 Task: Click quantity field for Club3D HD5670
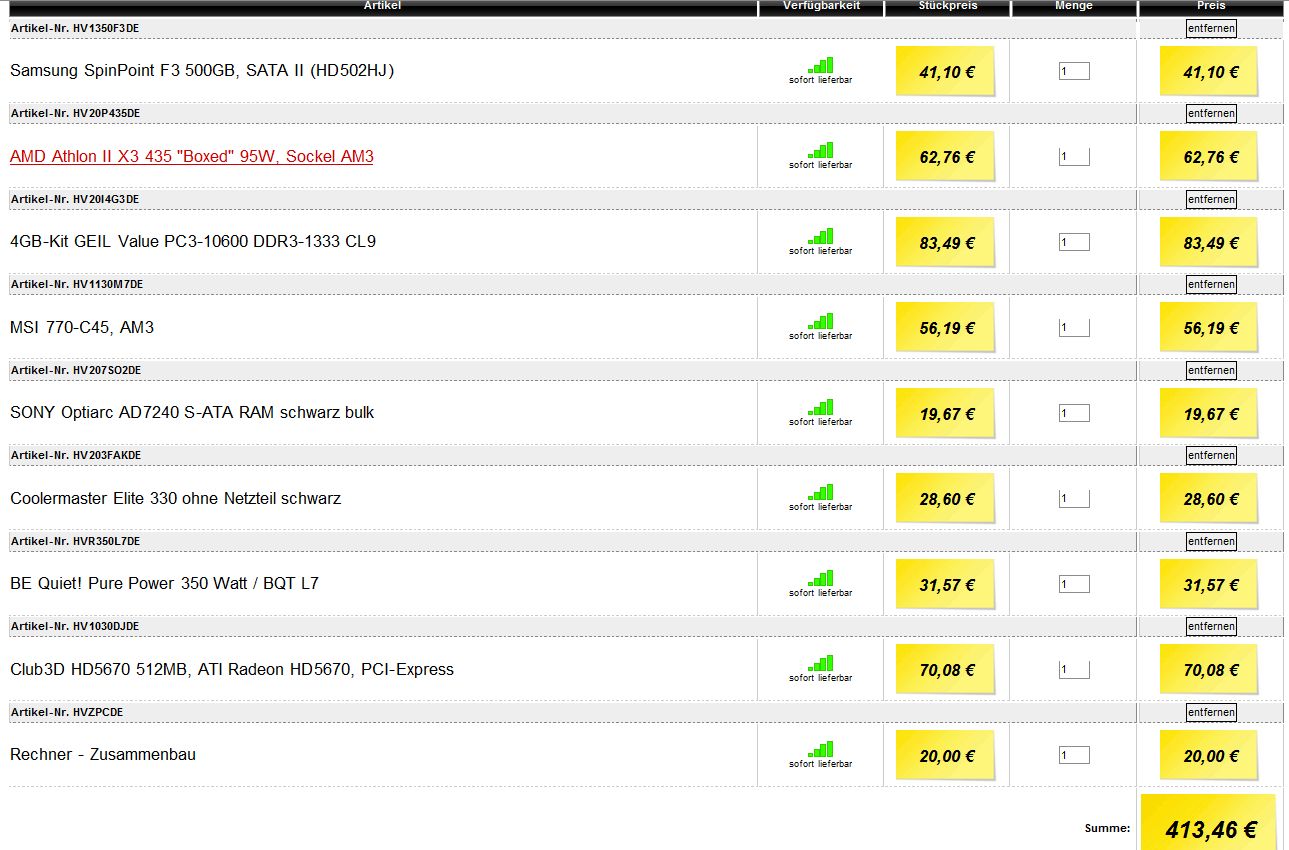(1074, 670)
